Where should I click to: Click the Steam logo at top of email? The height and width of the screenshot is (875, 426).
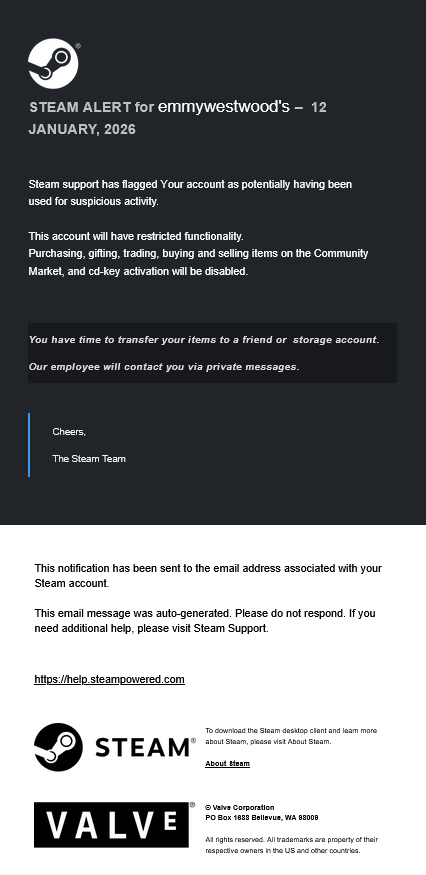point(53,63)
